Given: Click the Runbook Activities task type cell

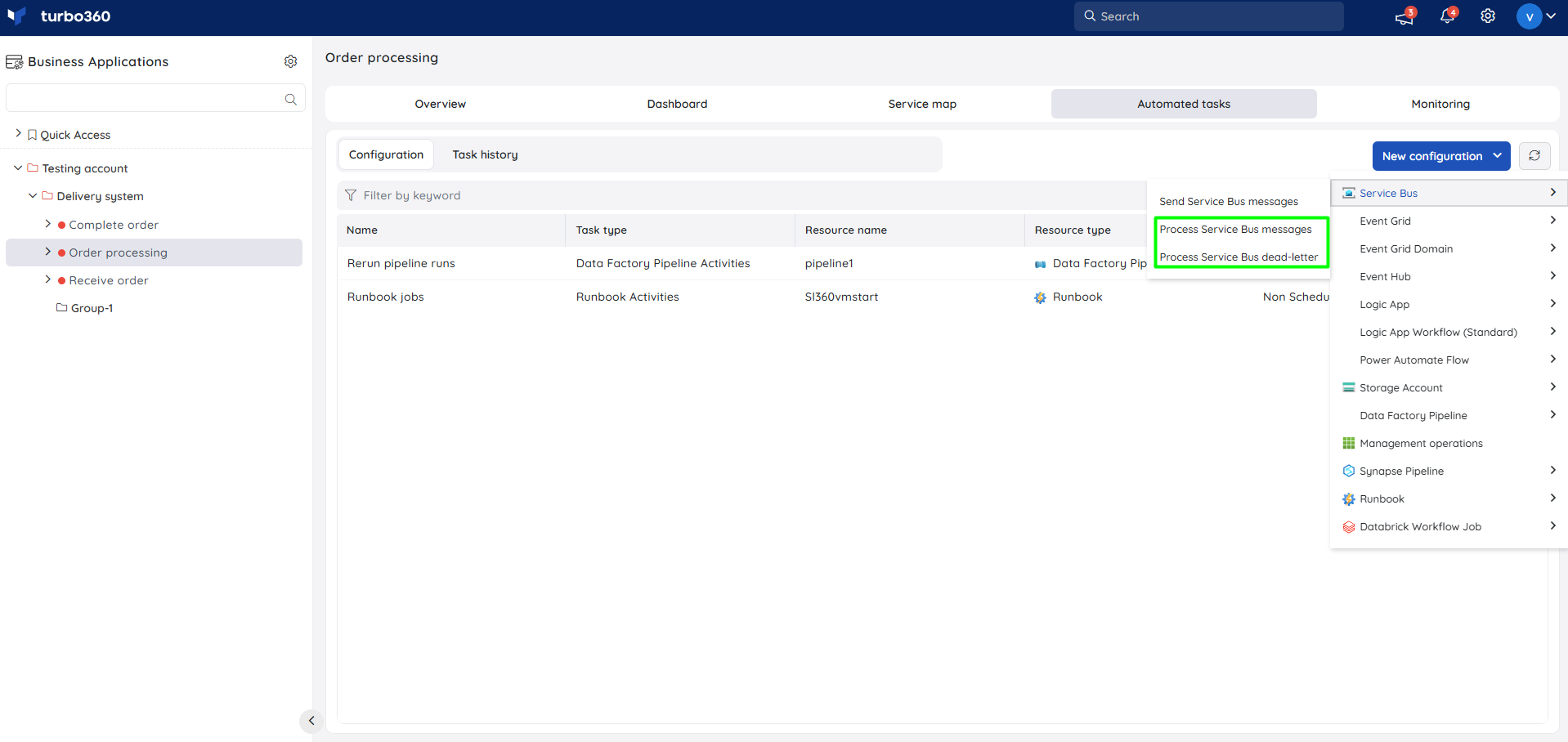Looking at the screenshot, I should tap(627, 297).
